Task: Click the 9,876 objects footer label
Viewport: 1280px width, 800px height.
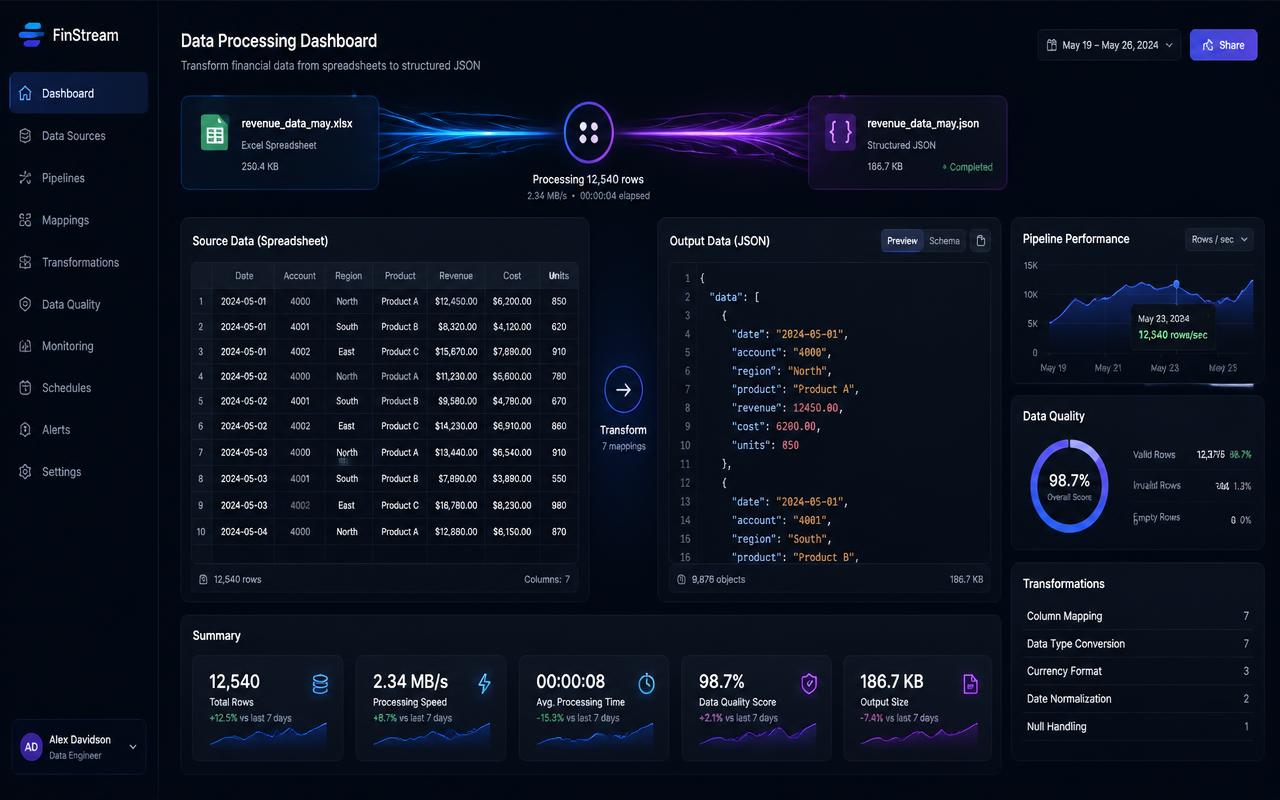Action: pyautogui.click(x=718, y=579)
